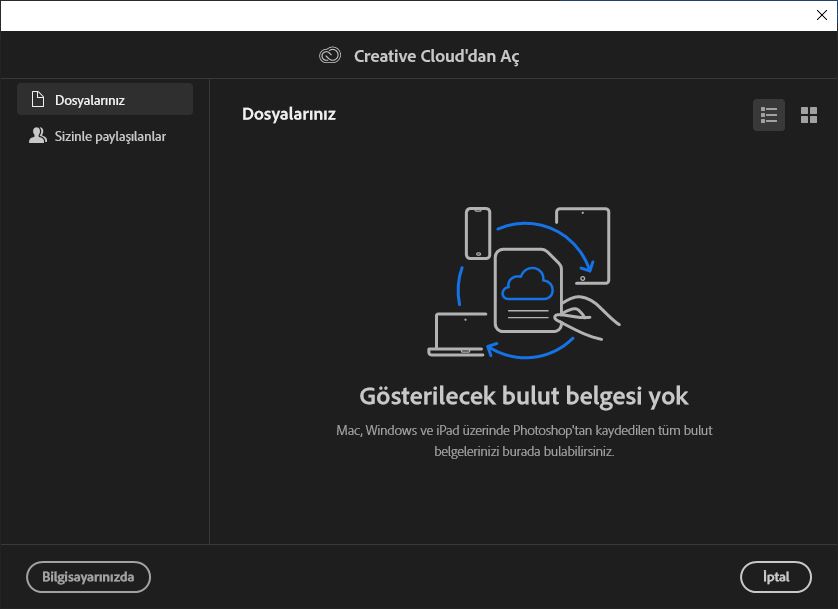
Task: Switch to list view icon
Action: point(769,115)
